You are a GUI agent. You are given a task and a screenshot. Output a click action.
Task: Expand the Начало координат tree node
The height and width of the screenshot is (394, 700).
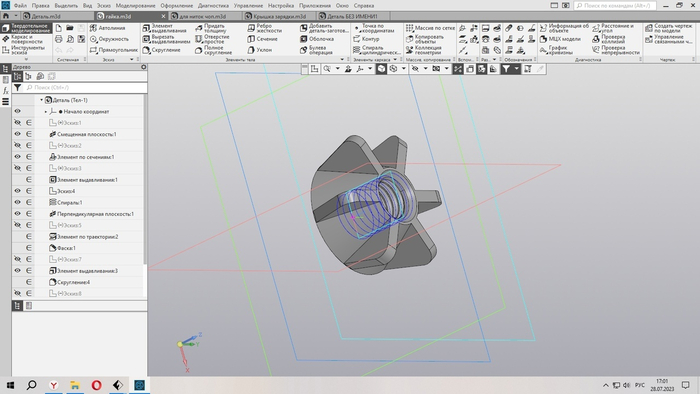(x=46, y=112)
